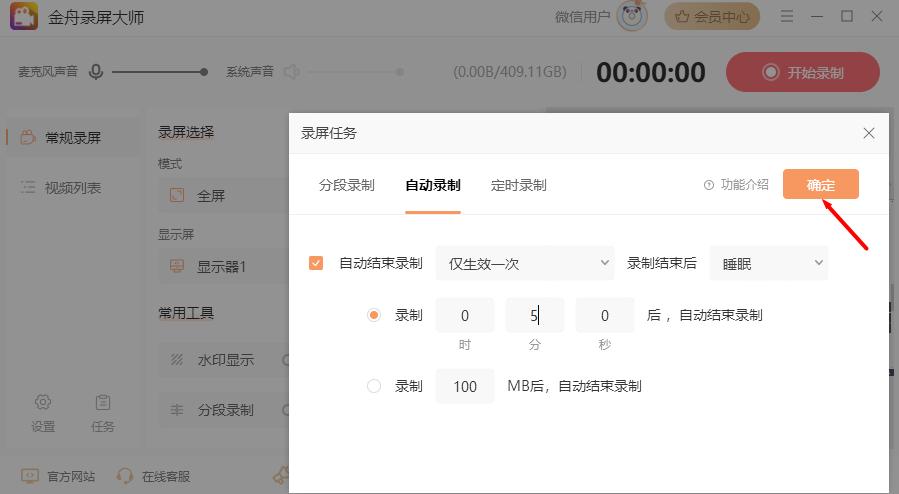Click the 官方网站 monitor icon
The image size is (899, 494).
[29, 476]
